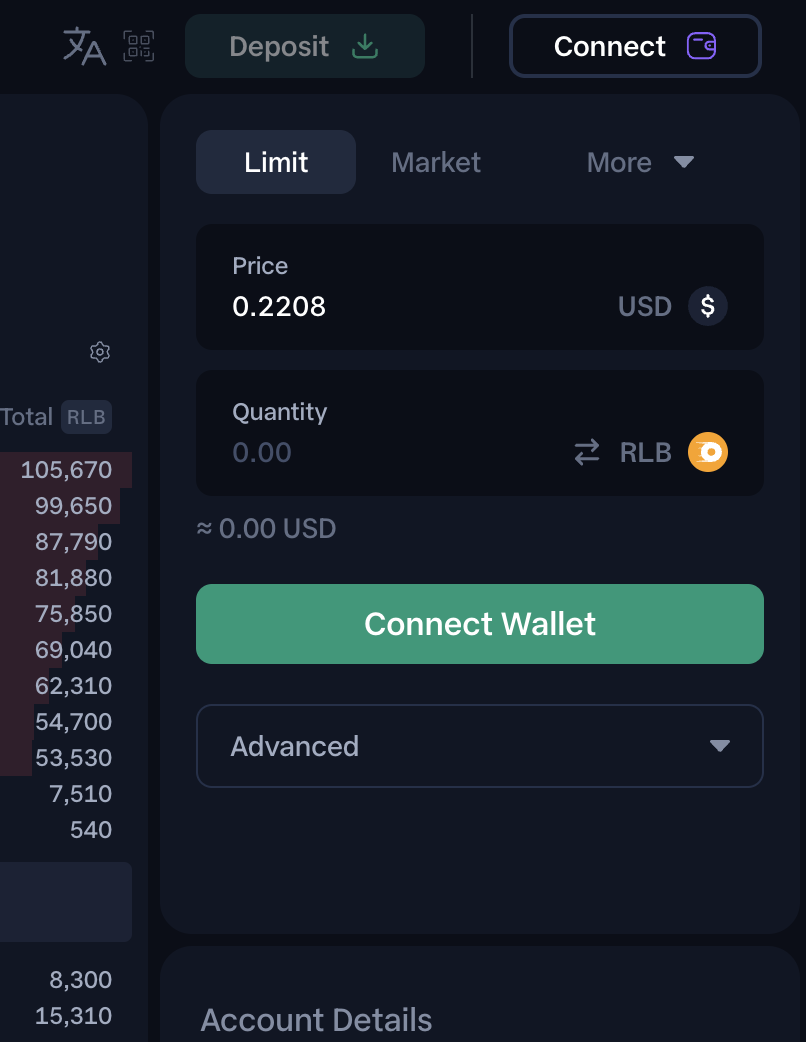
Task: Click the USD dollar currency icon
Action: pos(707,306)
